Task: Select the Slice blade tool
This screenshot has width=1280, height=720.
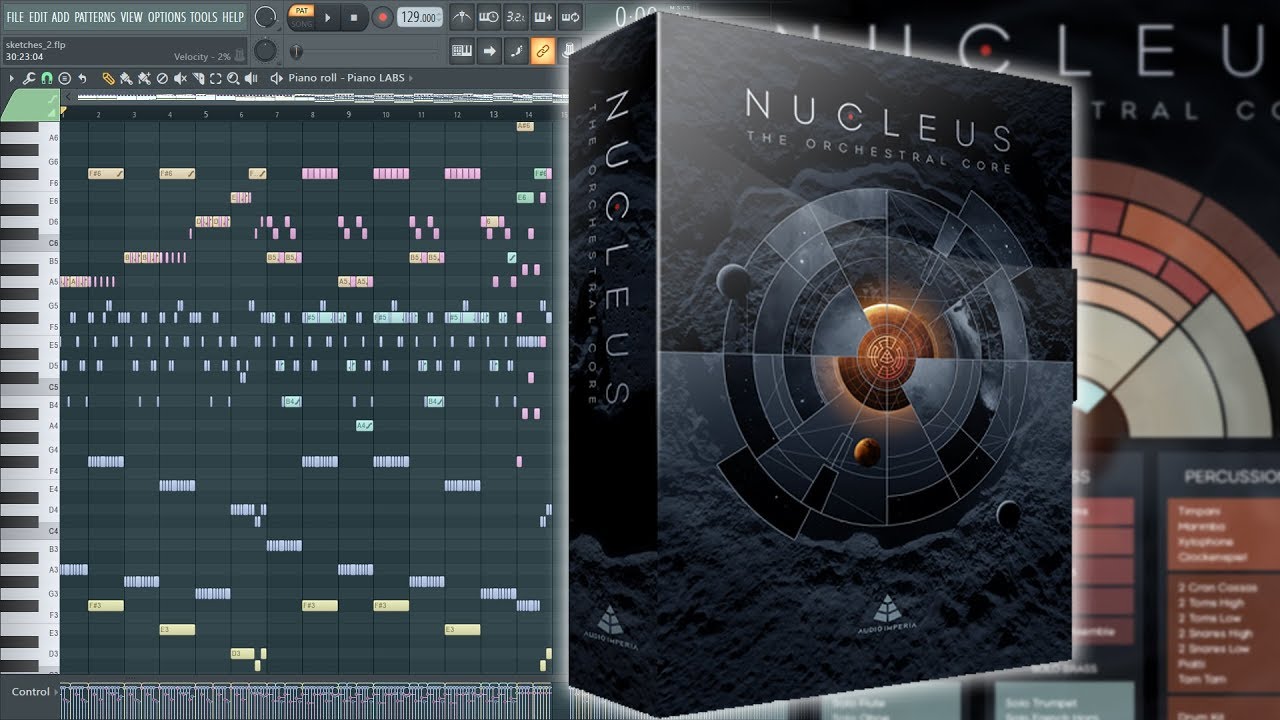Action: click(198, 78)
